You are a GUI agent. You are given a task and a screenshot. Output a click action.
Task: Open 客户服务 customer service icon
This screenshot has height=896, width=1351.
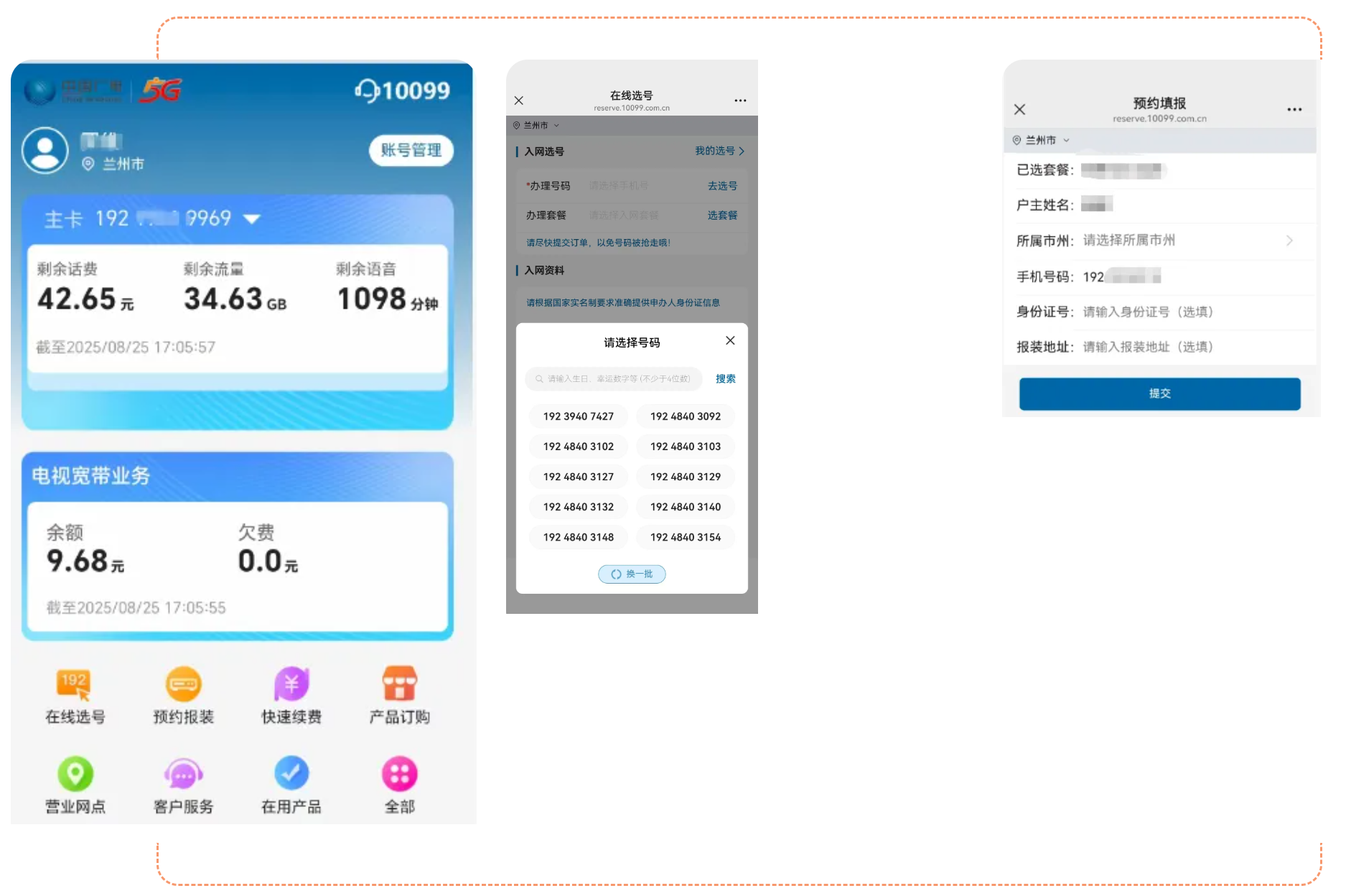point(183,775)
